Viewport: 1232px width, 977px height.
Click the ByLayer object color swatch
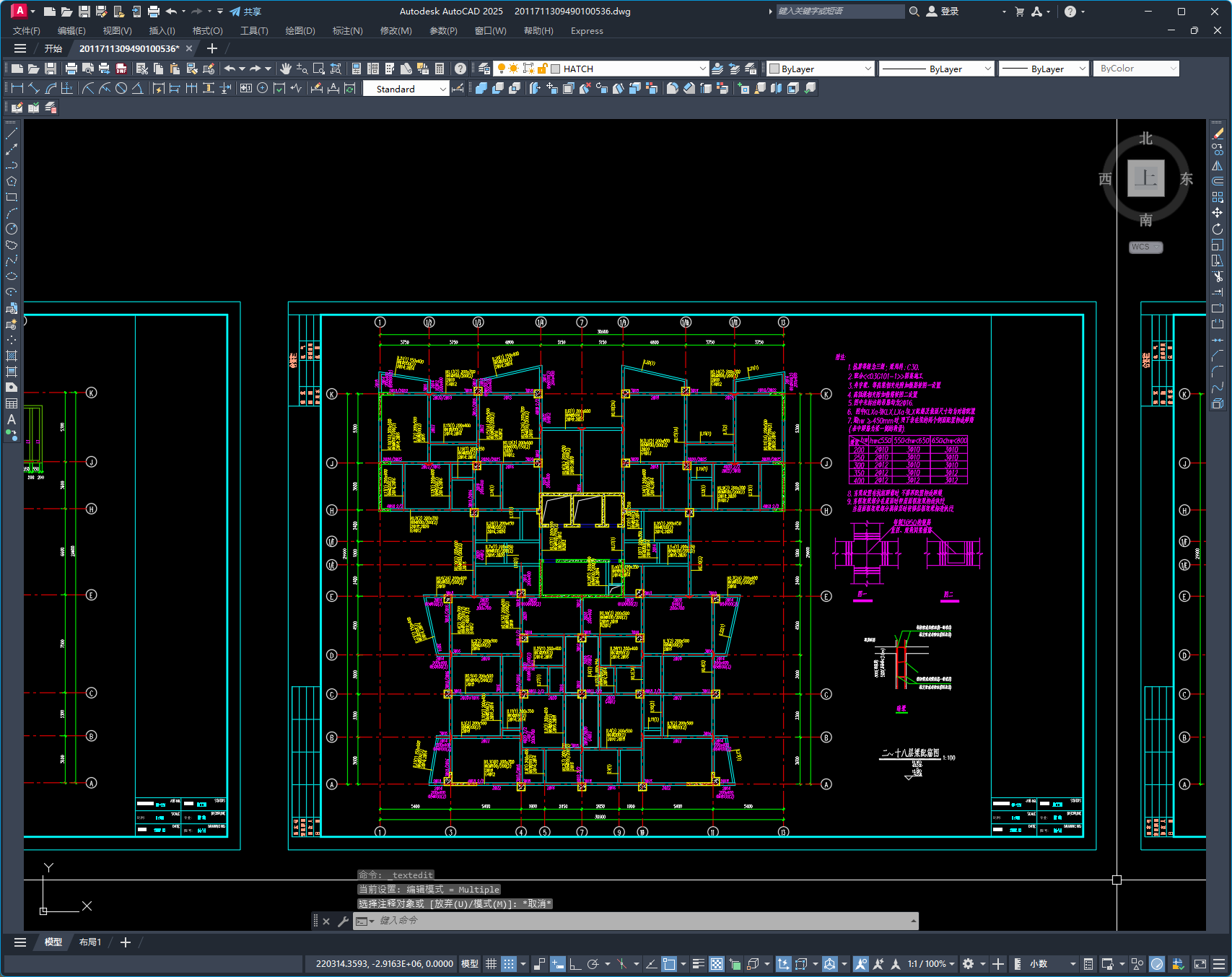pos(774,69)
